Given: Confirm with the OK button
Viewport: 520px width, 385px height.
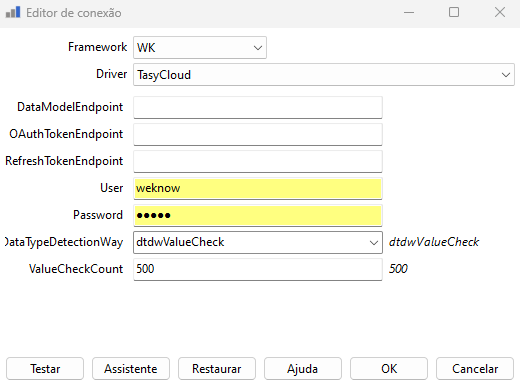Looking at the screenshot, I should pos(389,369).
